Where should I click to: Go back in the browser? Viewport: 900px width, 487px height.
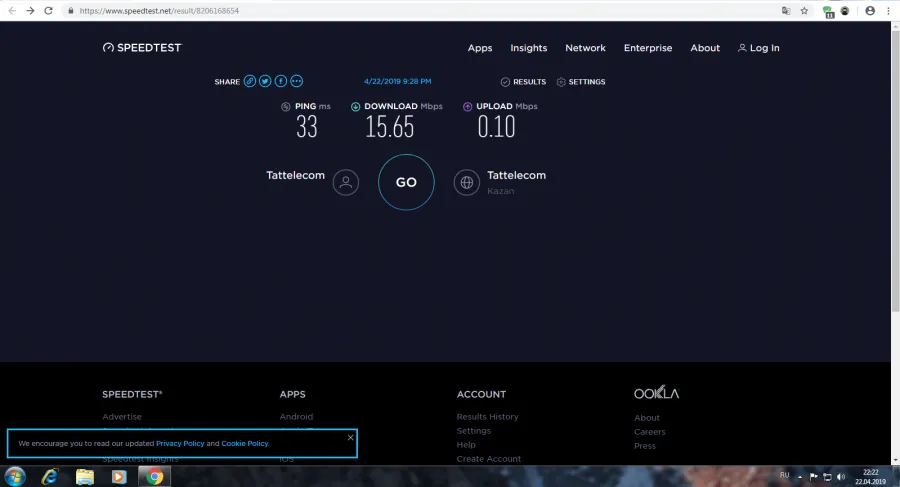[12, 10]
